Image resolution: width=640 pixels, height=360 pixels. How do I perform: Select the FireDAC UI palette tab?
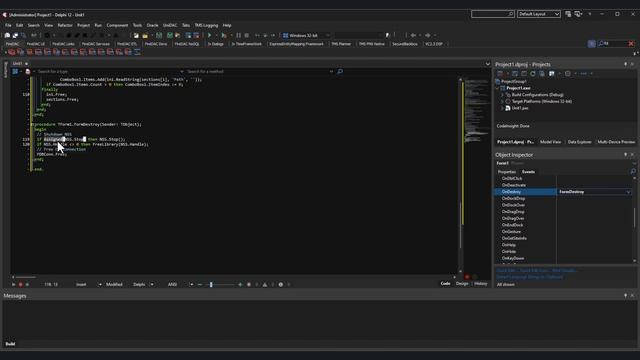36,44
